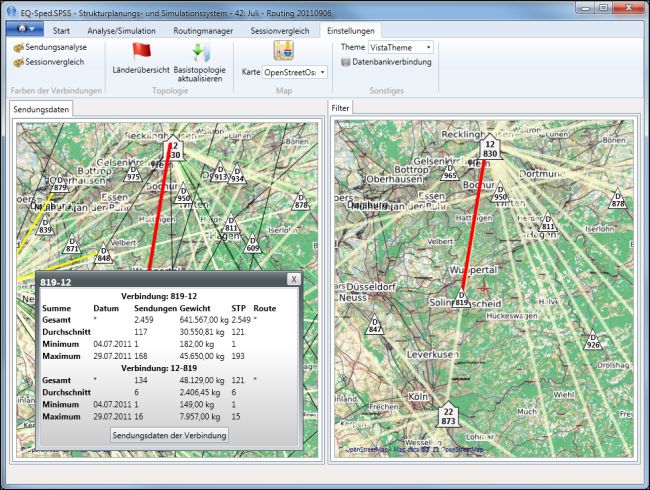
Task: Select the Sendungsdaten panel tab
Action: 41,109
